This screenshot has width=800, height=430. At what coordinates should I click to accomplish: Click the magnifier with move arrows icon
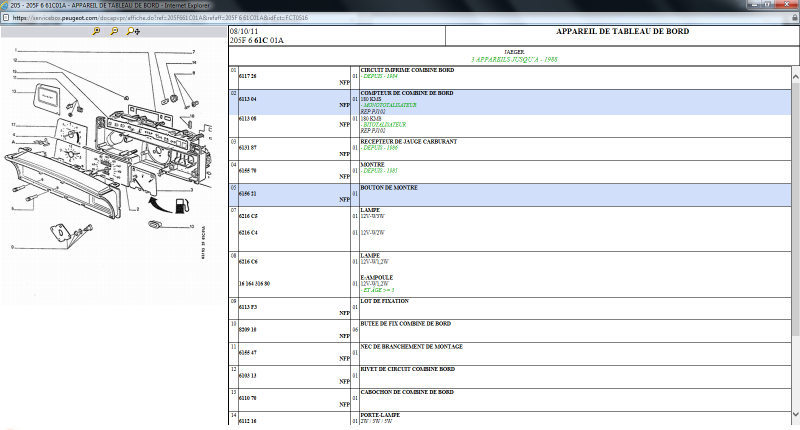pos(133,32)
